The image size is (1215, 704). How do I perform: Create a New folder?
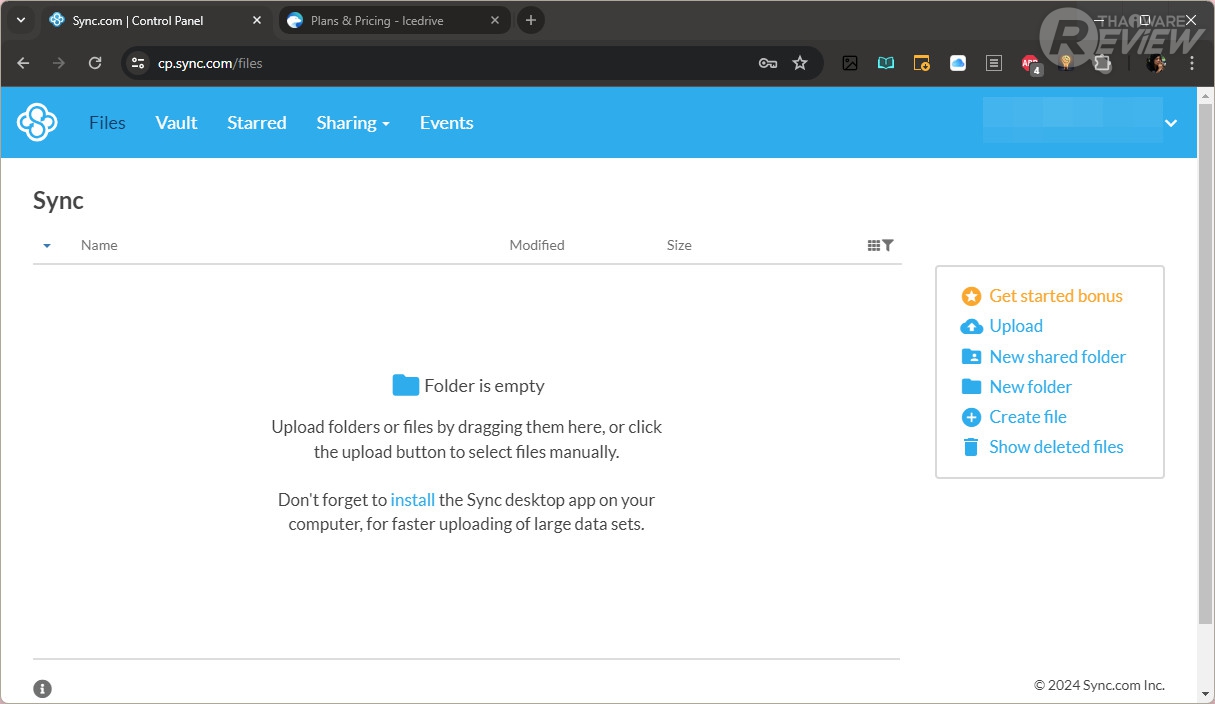coord(1030,387)
